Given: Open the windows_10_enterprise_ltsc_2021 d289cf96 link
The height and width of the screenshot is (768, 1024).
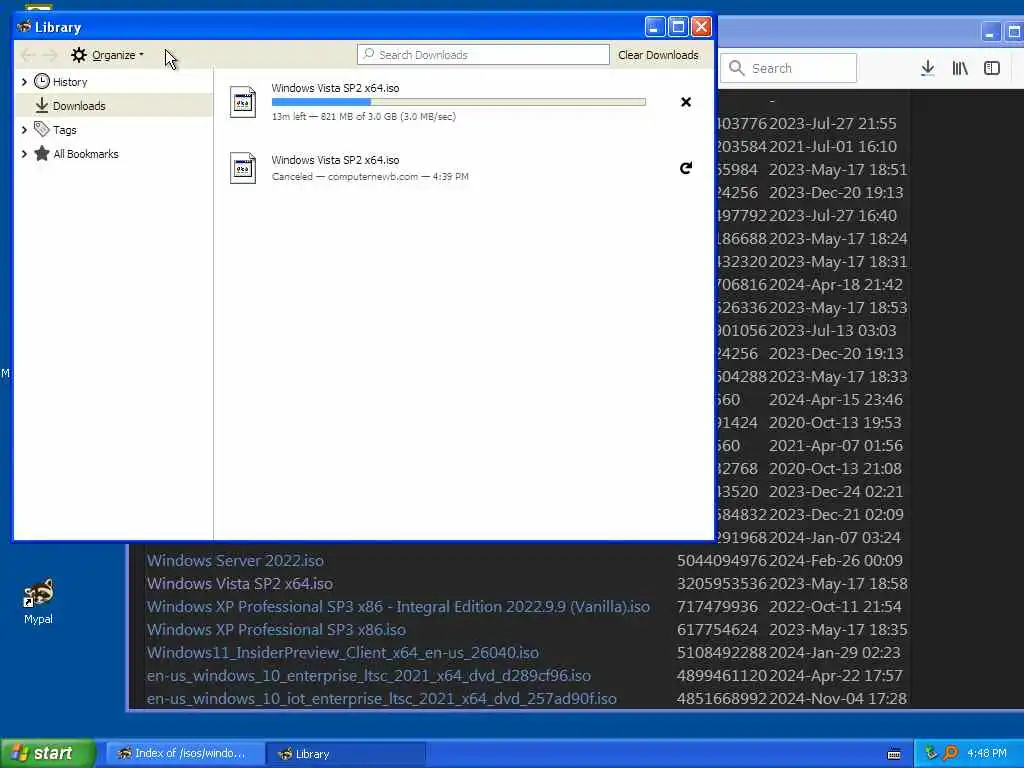Looking at the screenshot, I should click(369, 676).
